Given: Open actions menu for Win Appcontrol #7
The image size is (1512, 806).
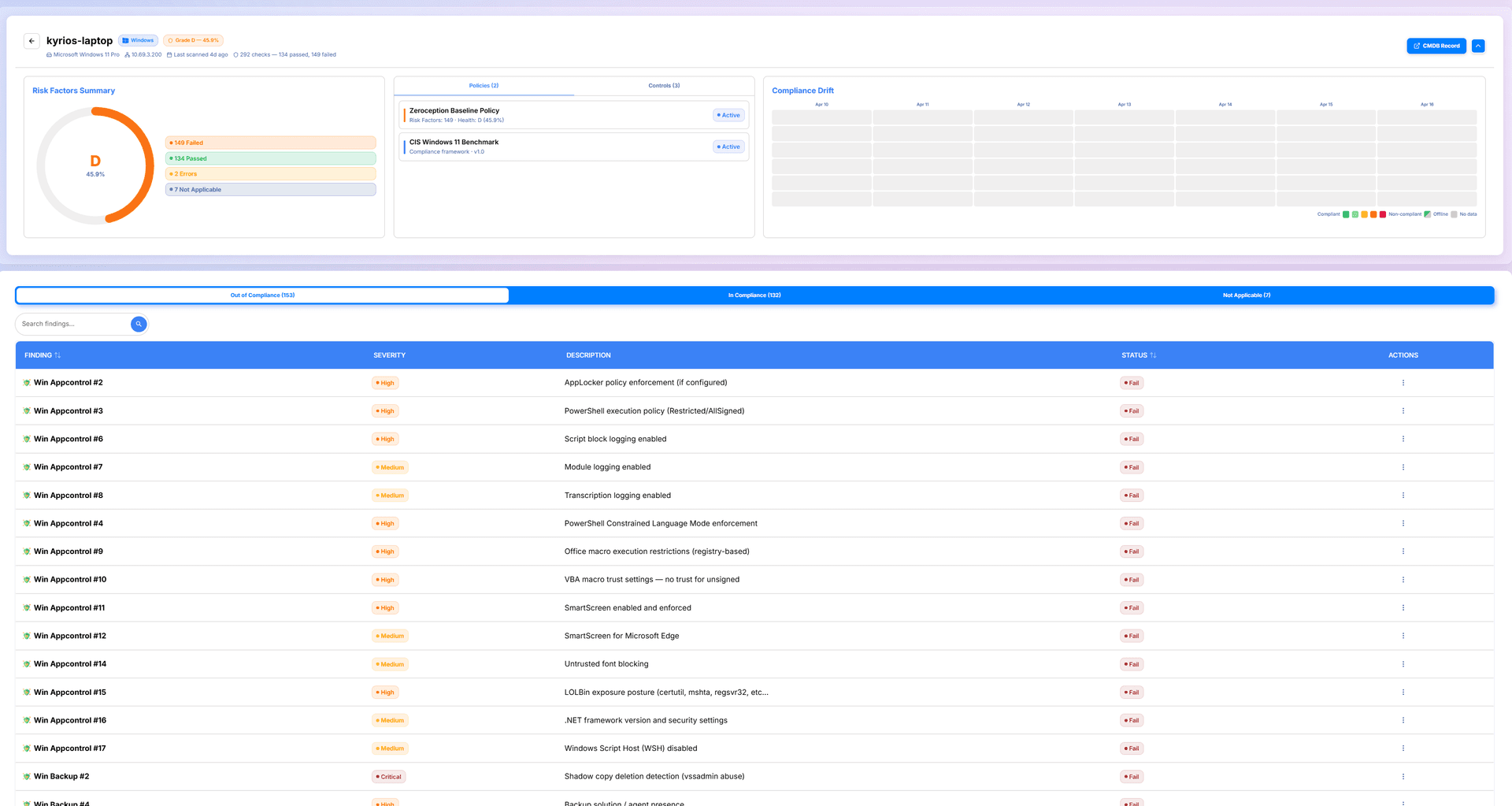Looking at the screenshot, I should pos(1403,467).
